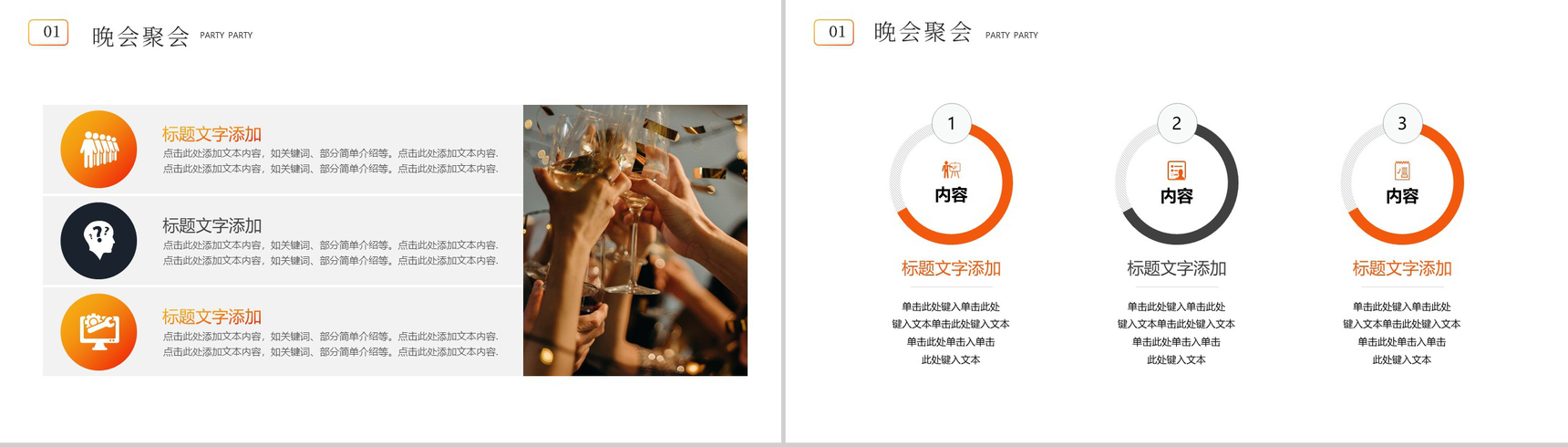This screenshot has width=1568, height=447.
Task: Select body text paragraph under ring 3
Action: point(1402,333)
